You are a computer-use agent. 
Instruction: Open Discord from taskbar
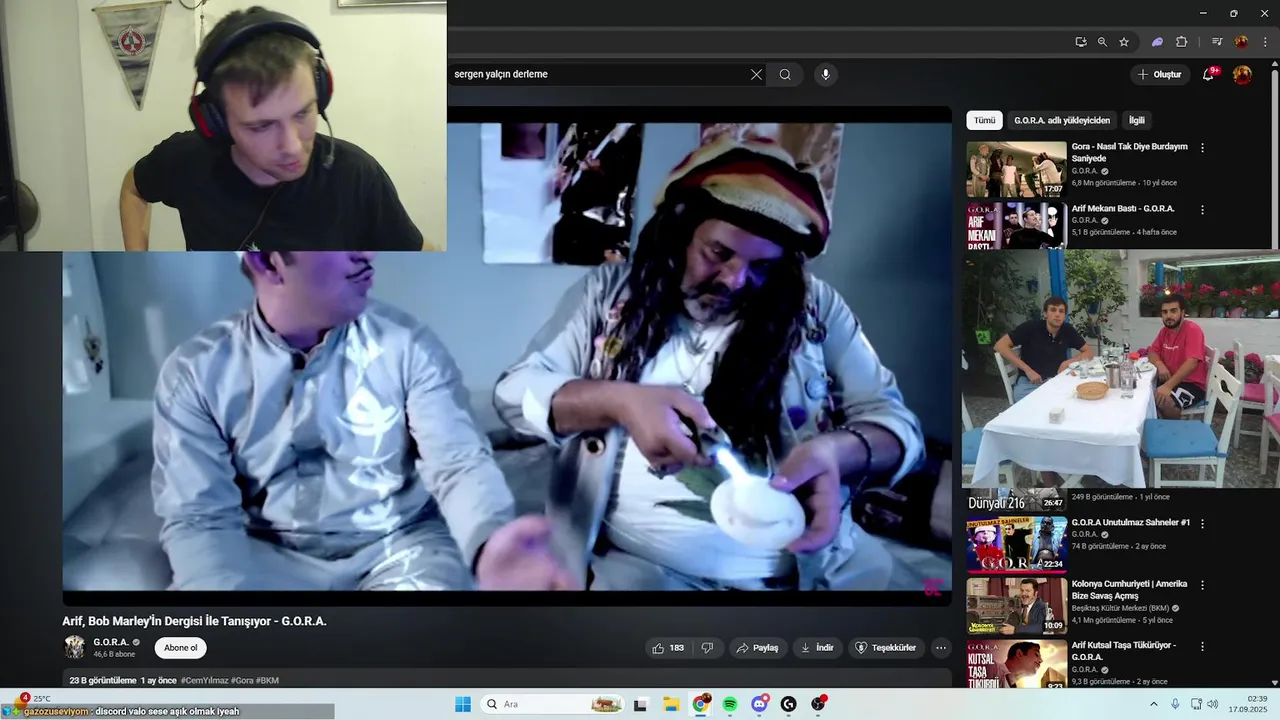click(x=759, y=704)
